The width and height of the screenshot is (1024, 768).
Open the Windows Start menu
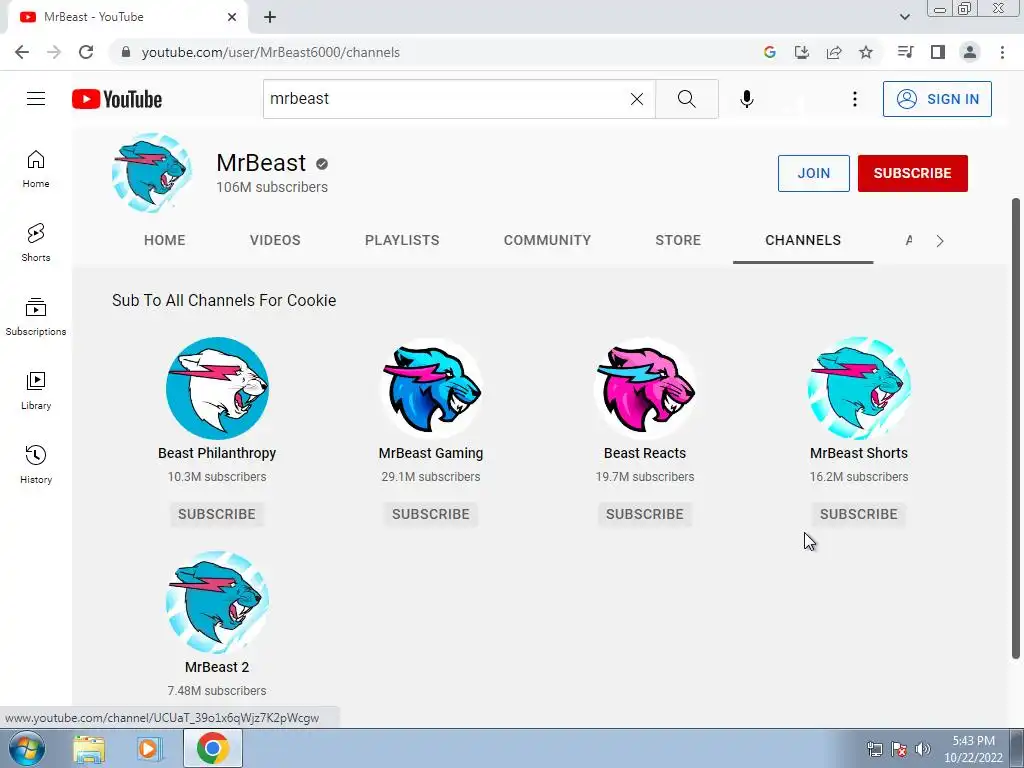[x=27, y=748]
